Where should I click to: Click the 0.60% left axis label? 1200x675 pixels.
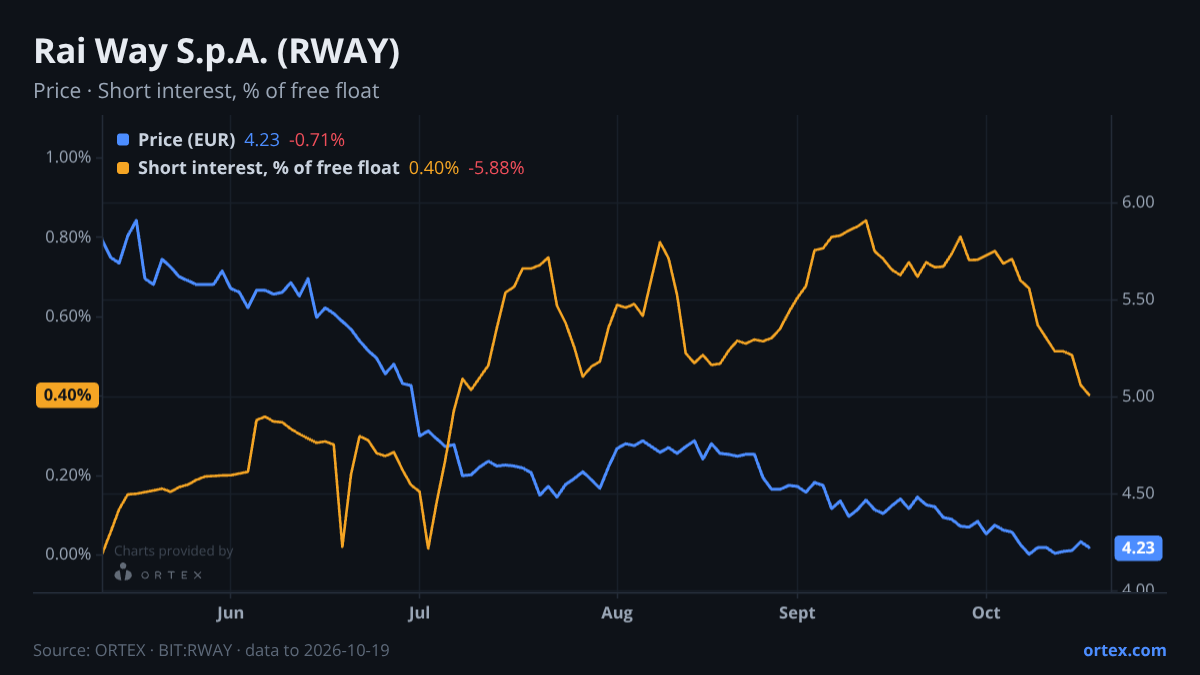click(x=69, y=316)
